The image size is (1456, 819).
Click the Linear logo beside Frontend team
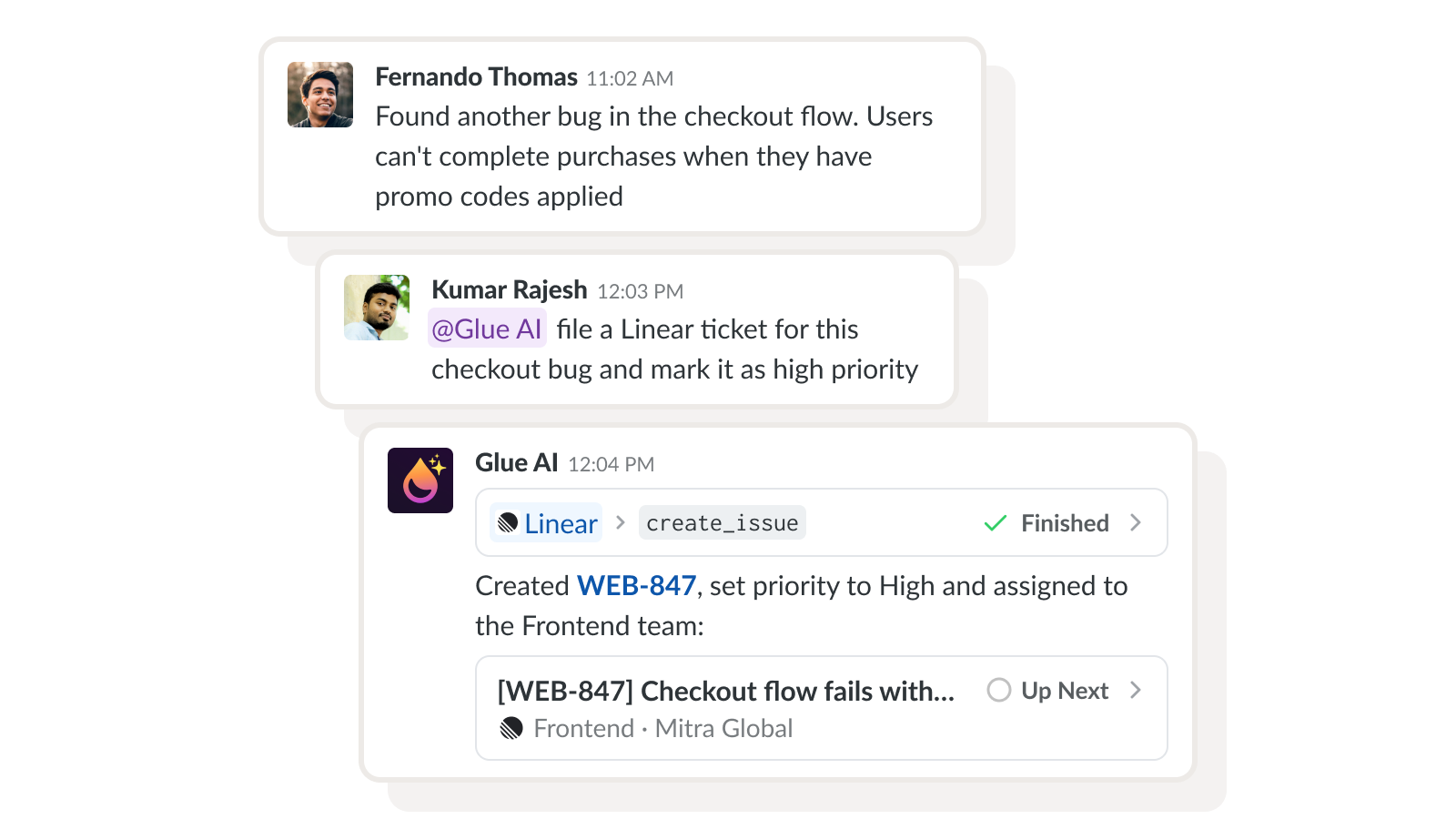510,728
